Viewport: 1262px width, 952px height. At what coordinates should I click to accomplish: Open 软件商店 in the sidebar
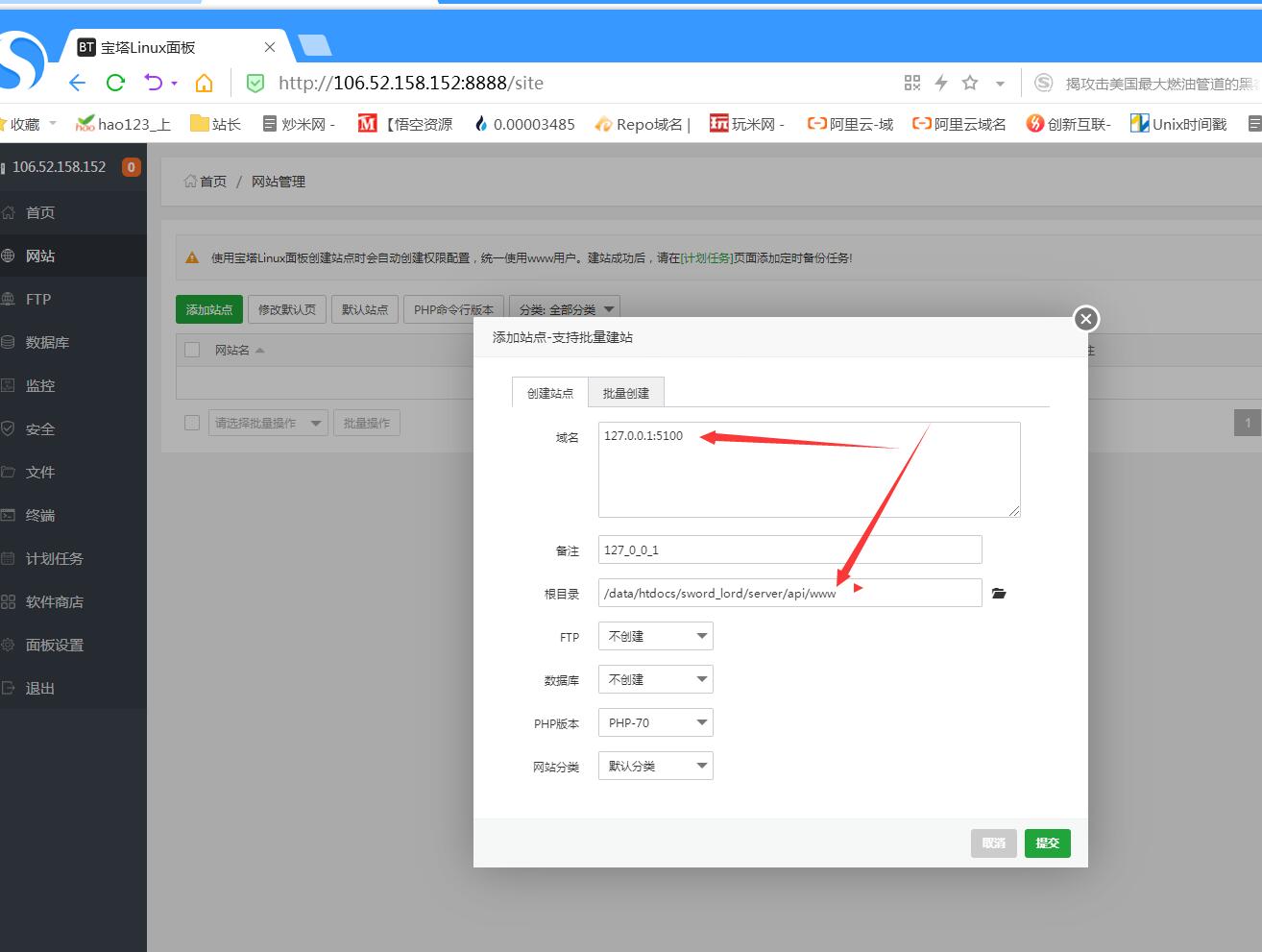[x=55, y=602]
